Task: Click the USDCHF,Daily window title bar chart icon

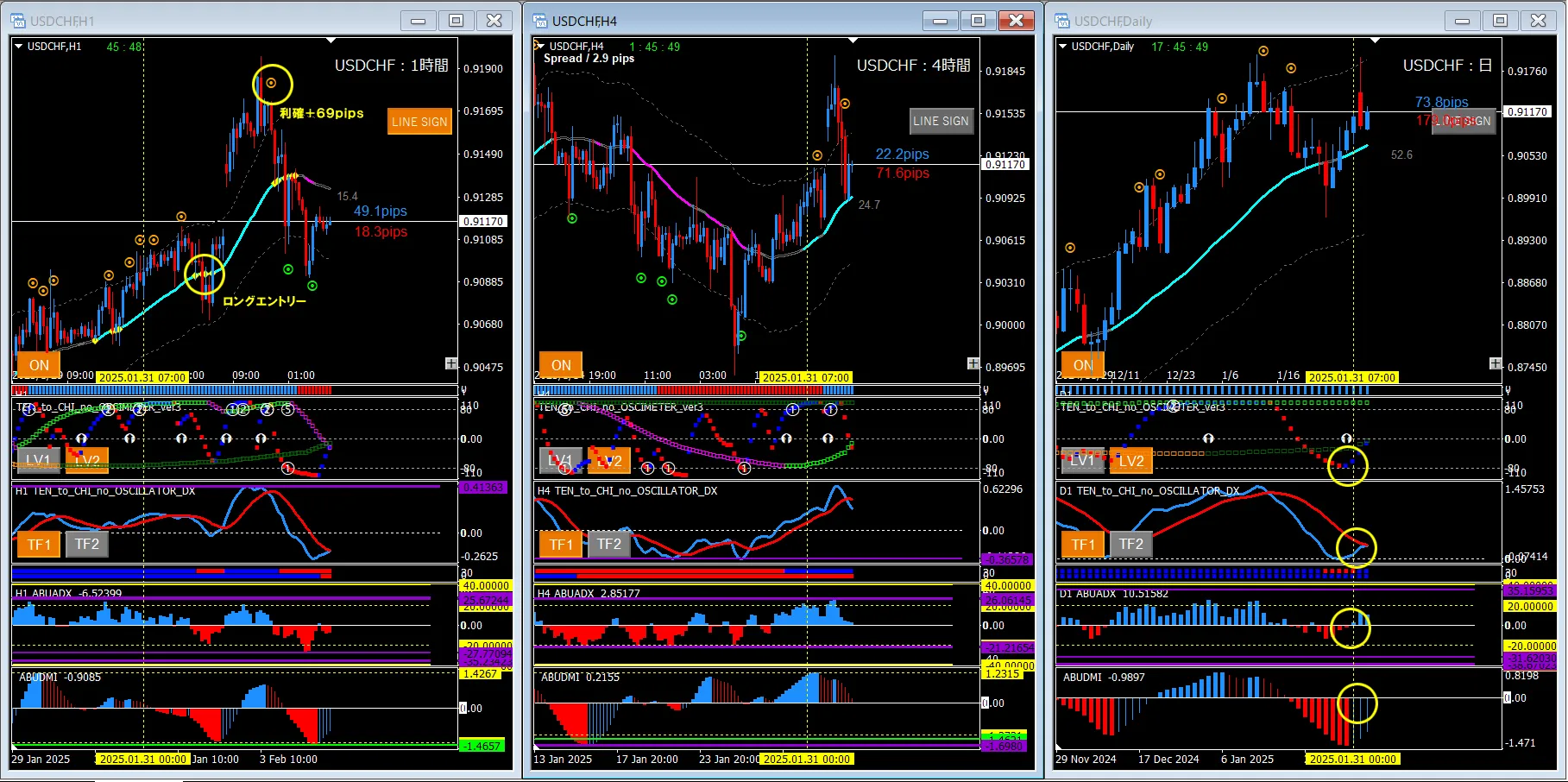Action: (1062, 21)
